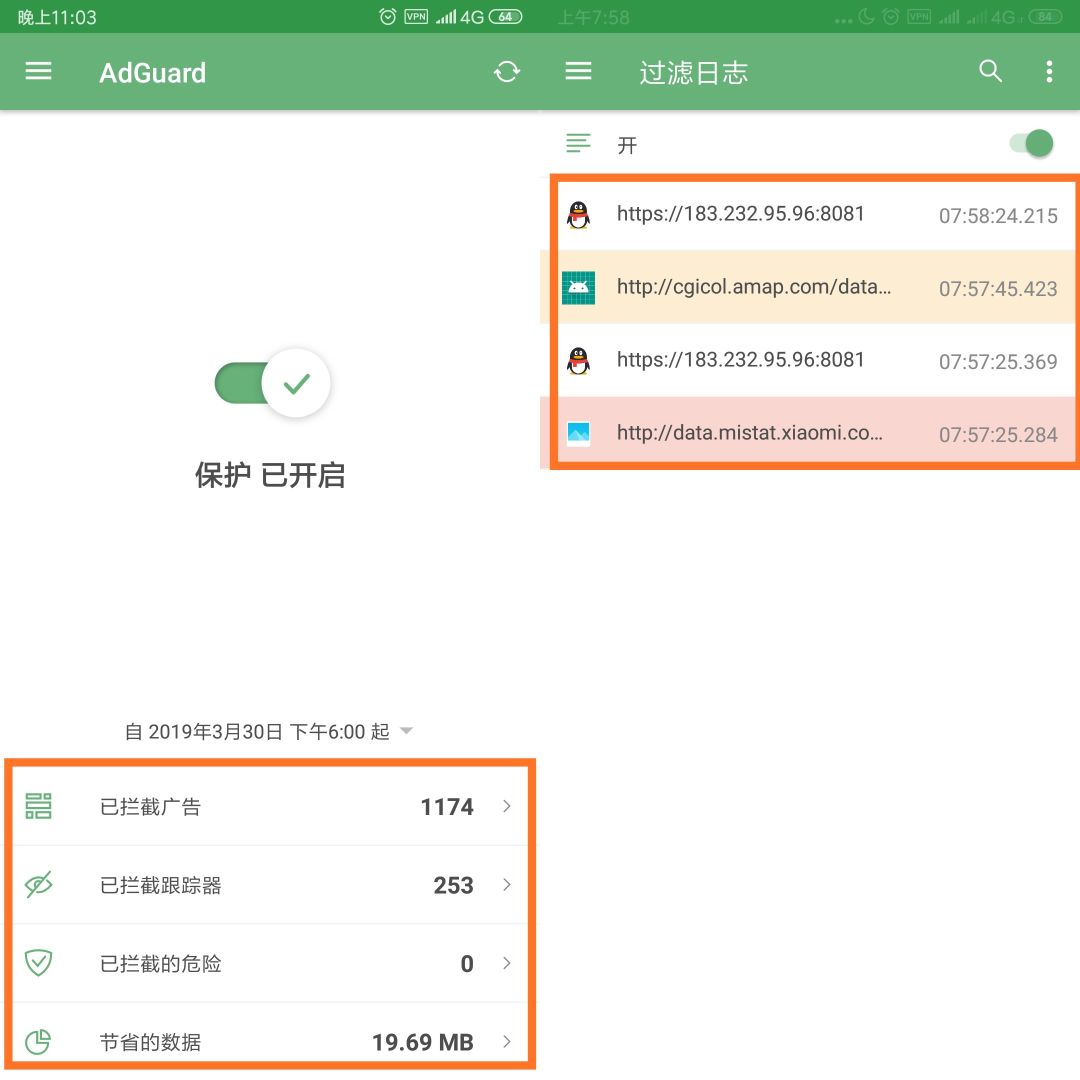Viewport: 1080px width, 1080px height.
Task: Open the 已拦截的危险 statistics entry
Action: [270, 963]
